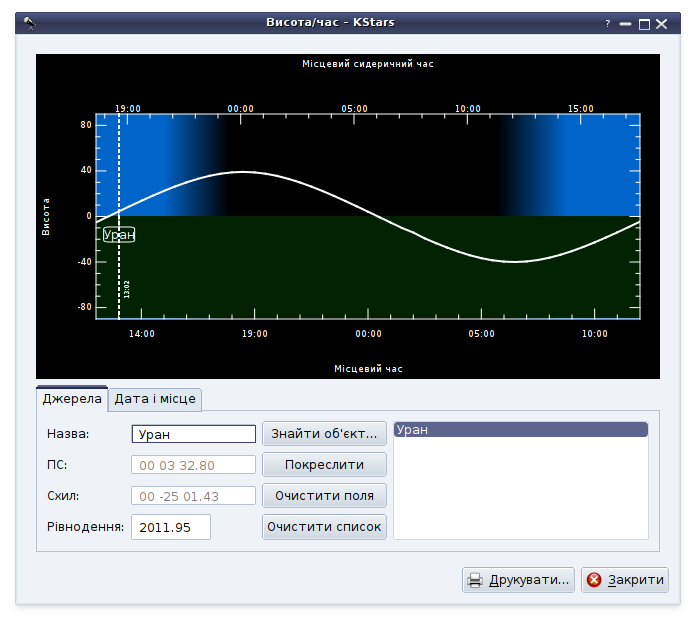
Task: Close the window with the title bar X
Action: coord(662,23)
